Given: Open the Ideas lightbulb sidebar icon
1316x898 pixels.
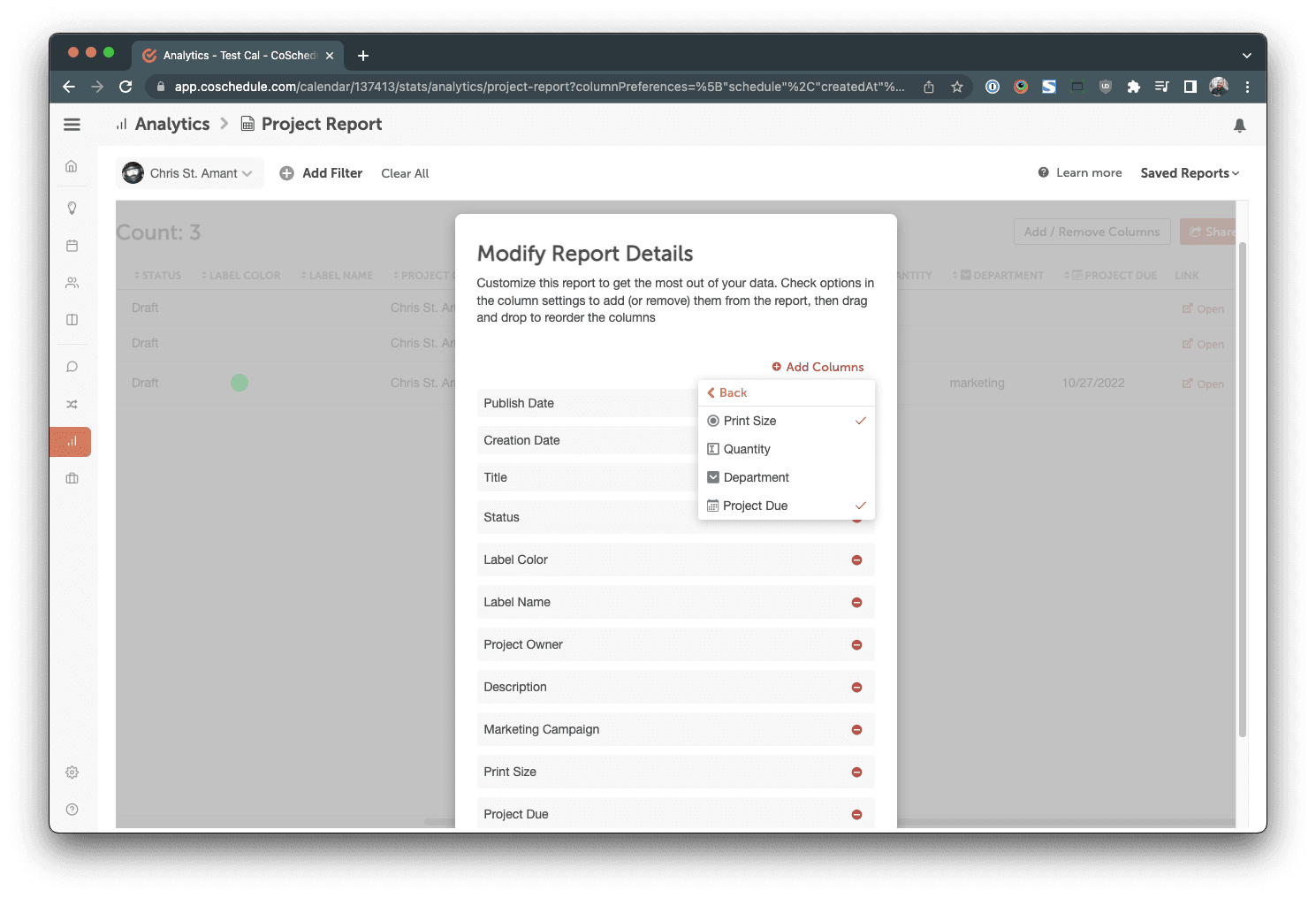Looking at the screenshot, I should 72,209.
